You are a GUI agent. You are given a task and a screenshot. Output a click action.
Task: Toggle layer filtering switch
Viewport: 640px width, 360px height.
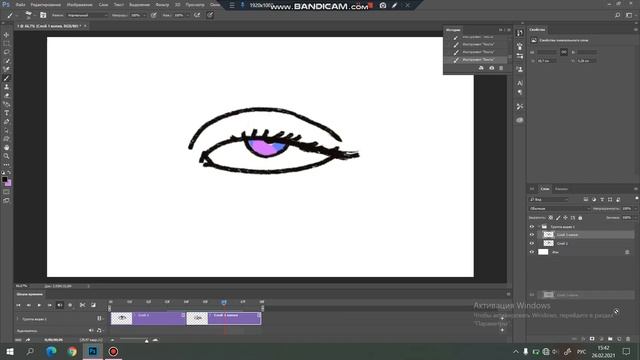[637, 198]
